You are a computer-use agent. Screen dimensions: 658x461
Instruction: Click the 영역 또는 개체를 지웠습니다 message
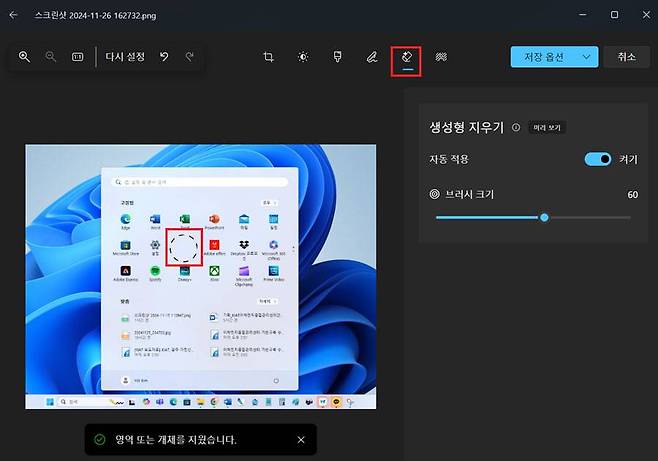pyautogui.click(x=176, y=440)
